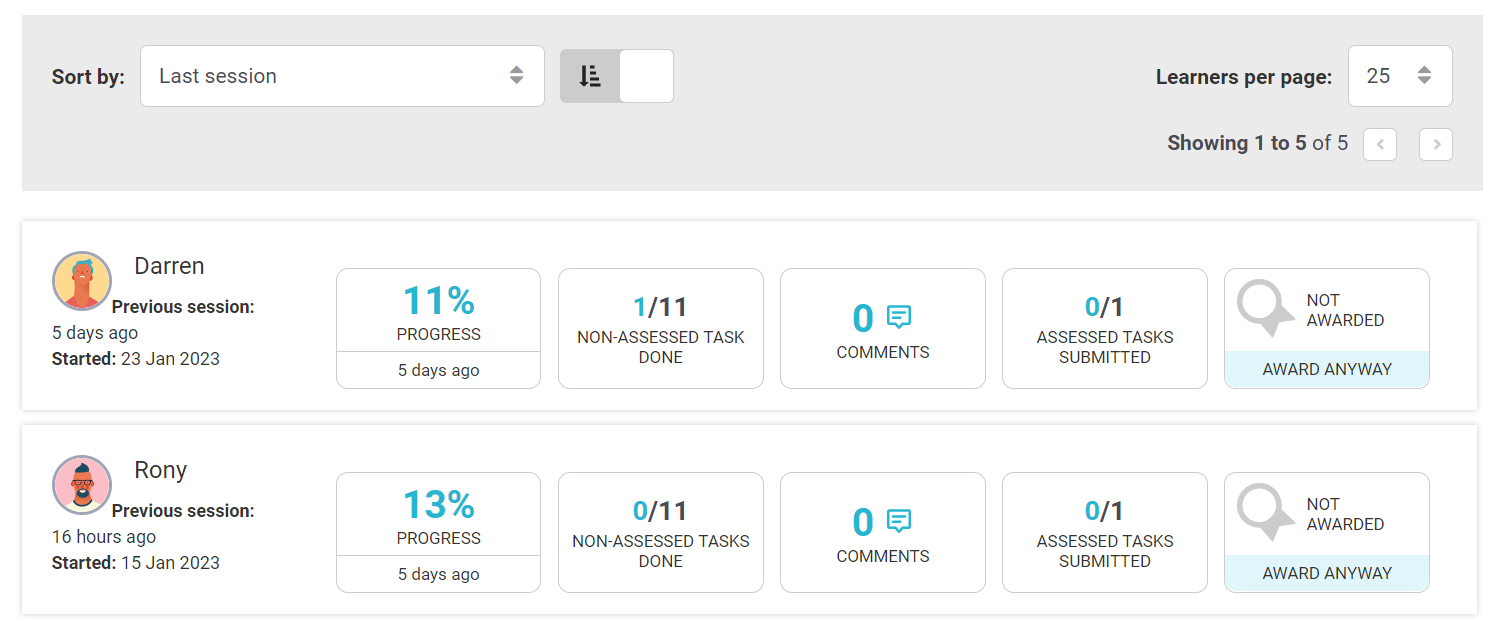Click the previous page arrow icon
The width and height of the screenshot is (1488, 622).
coord(1379,144)
